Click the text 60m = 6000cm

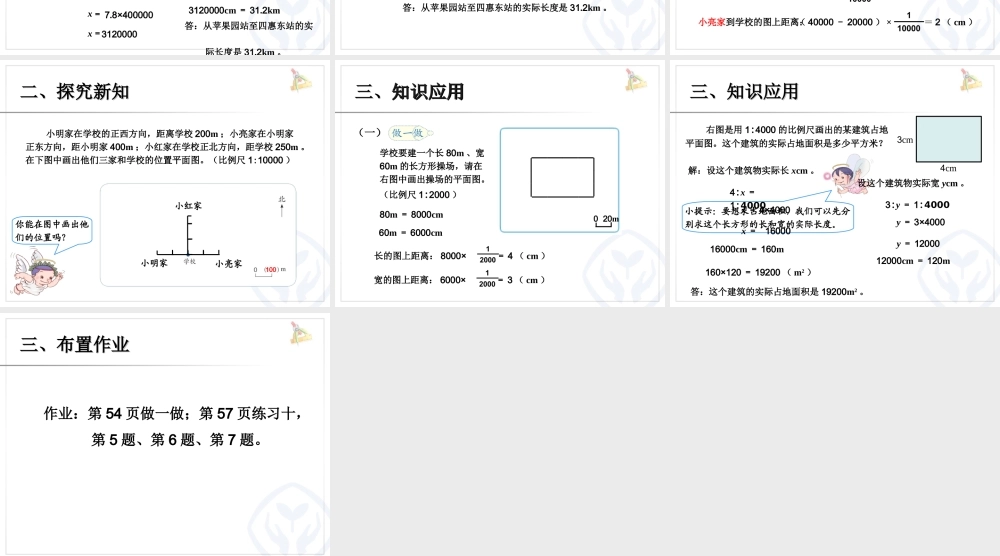click(411, 233)
